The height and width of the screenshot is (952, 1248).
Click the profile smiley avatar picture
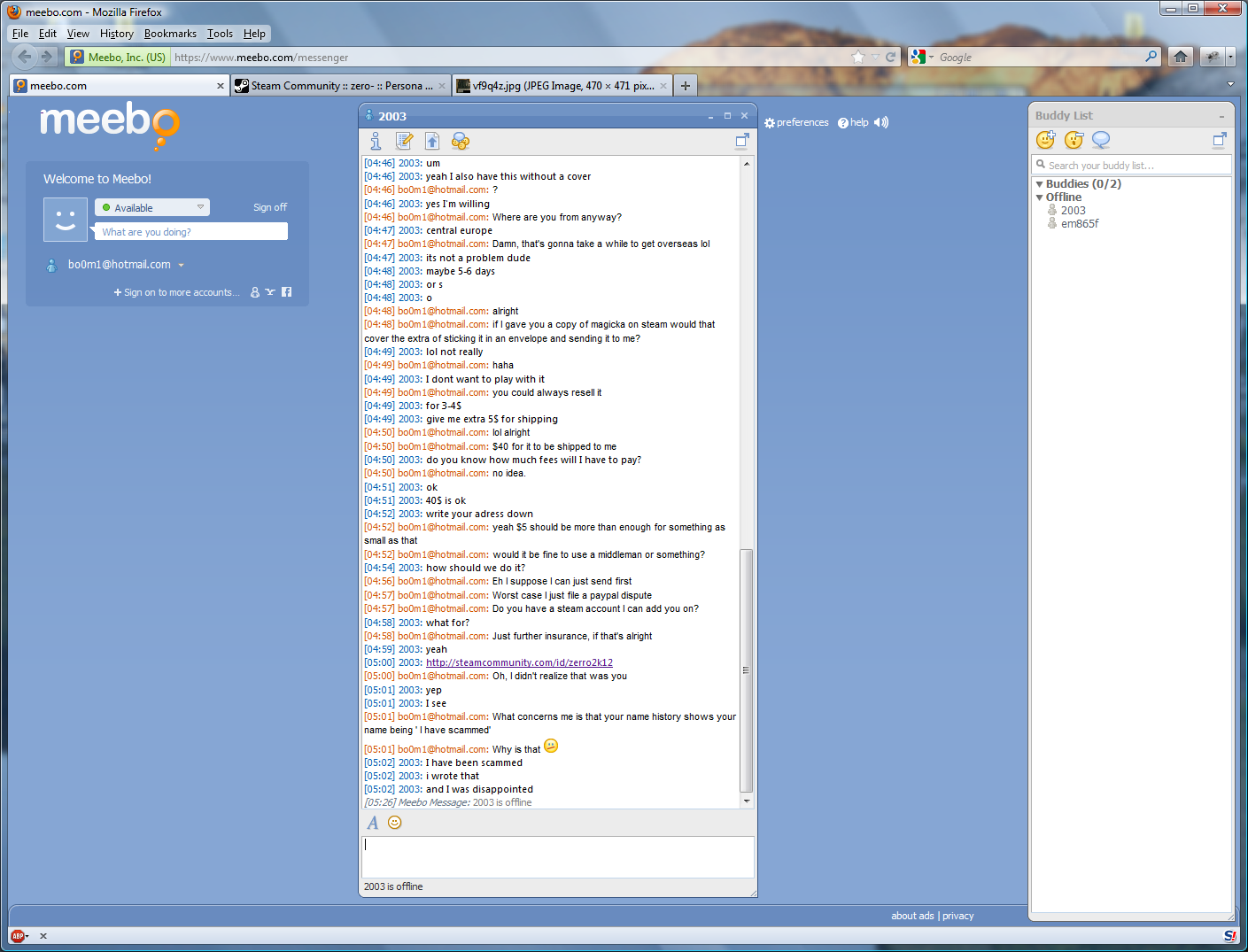click(66, 220)
